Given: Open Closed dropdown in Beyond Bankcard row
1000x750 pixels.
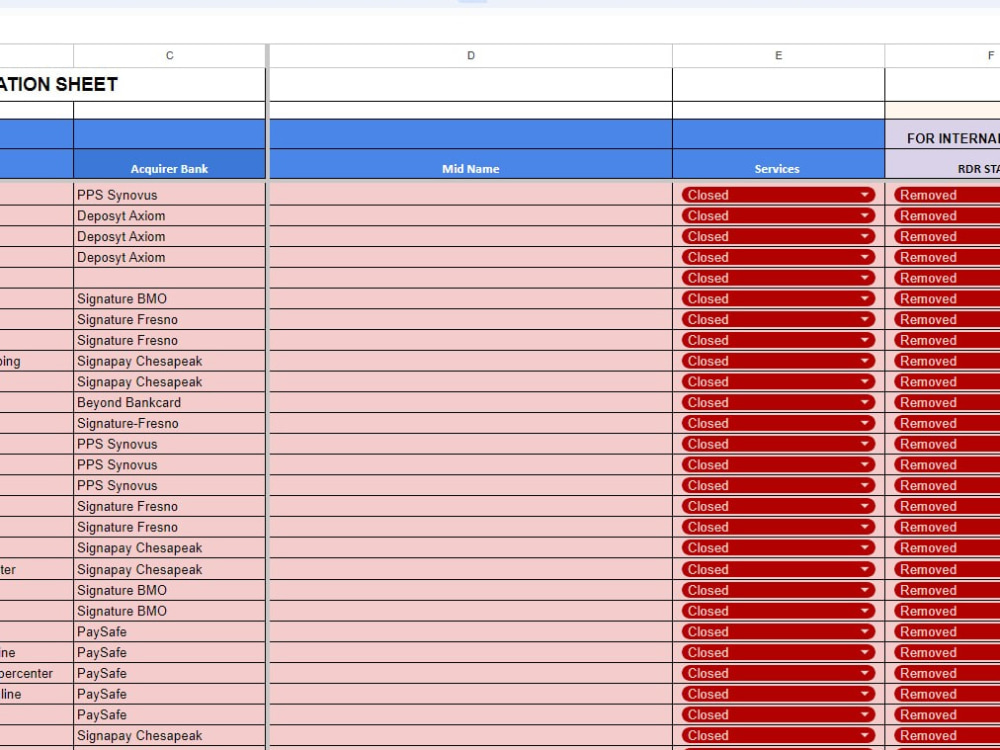Looking at the screenshot, I should 778,402.
